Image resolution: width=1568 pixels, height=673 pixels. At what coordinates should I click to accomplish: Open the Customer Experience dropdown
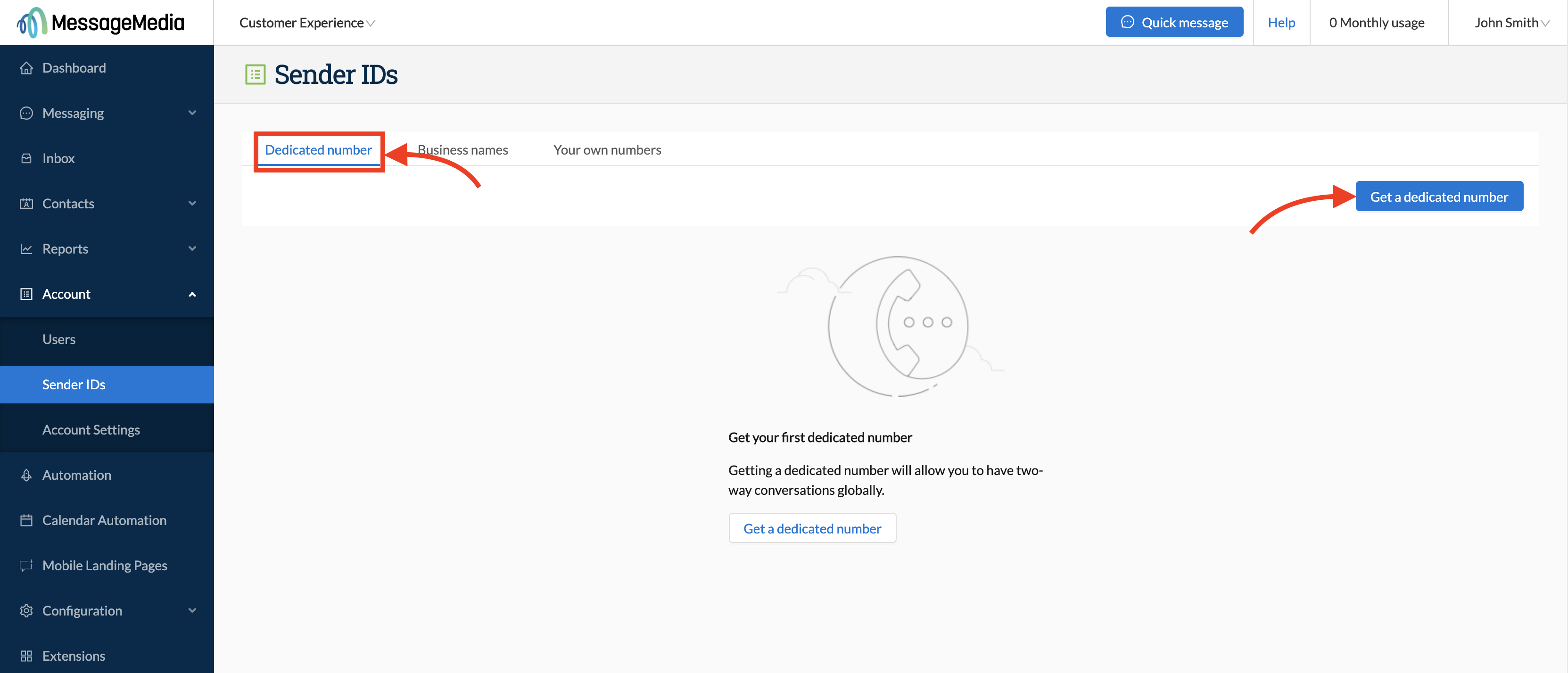(x=307, y=23)
